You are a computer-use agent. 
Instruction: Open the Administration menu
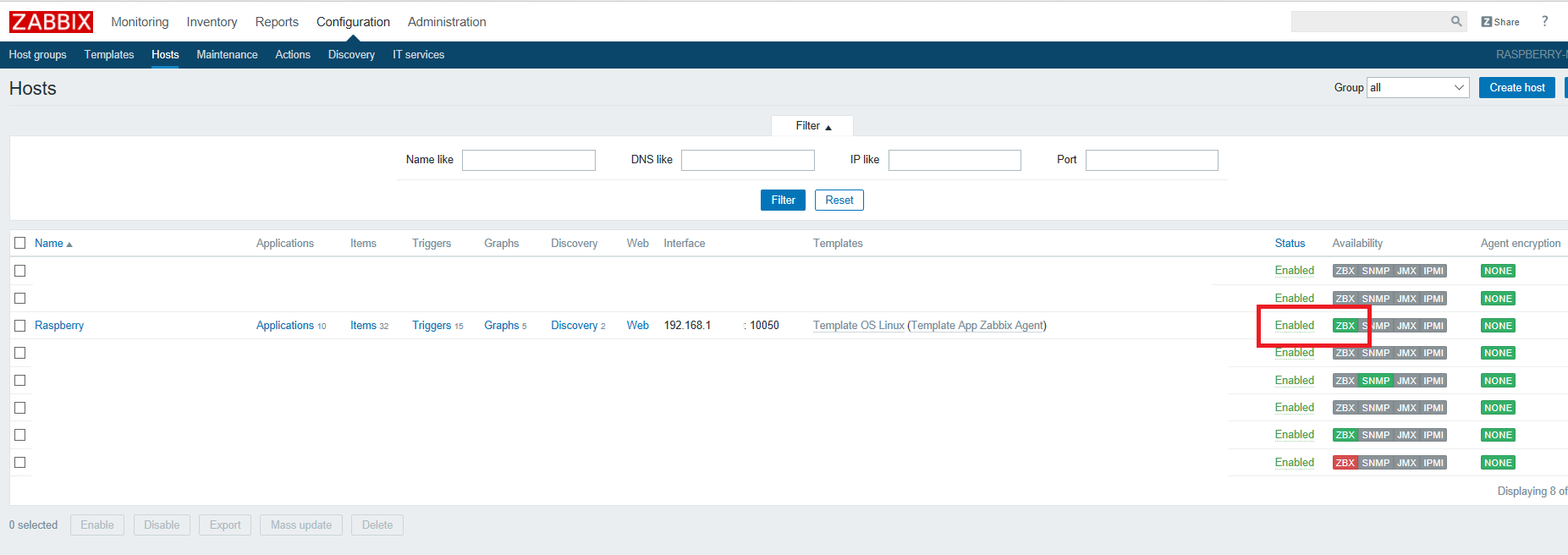[x=447, y=22]
